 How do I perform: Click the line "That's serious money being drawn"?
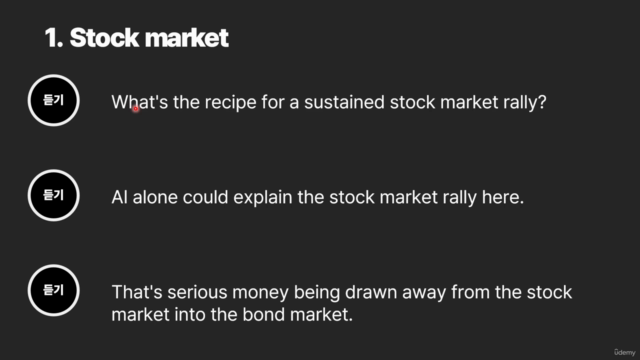342,292
